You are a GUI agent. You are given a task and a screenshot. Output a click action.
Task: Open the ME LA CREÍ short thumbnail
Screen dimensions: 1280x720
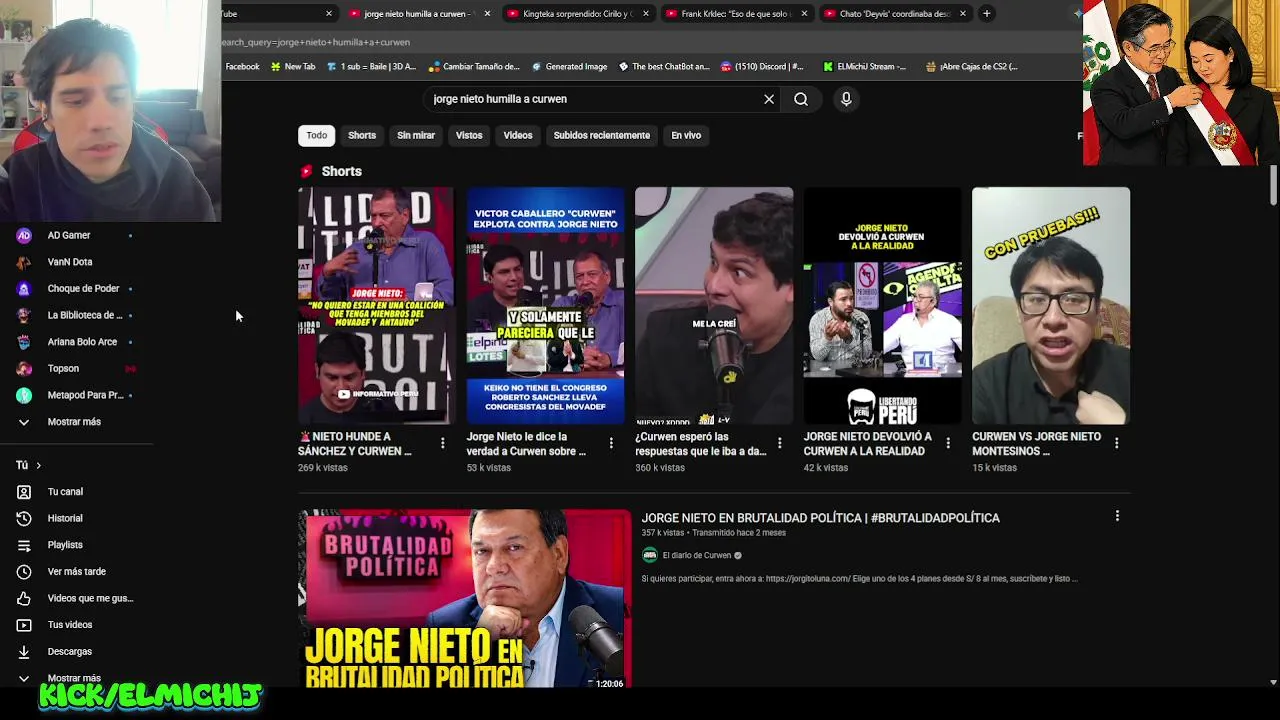tap(714, 306)
